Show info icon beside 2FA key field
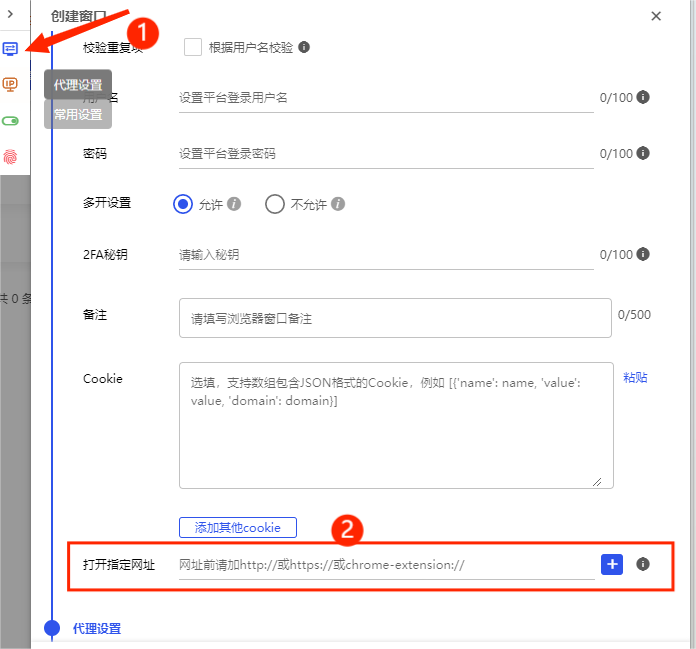This screenshot has width=696, height=649. pyautogui.click(x=643, y=254)
